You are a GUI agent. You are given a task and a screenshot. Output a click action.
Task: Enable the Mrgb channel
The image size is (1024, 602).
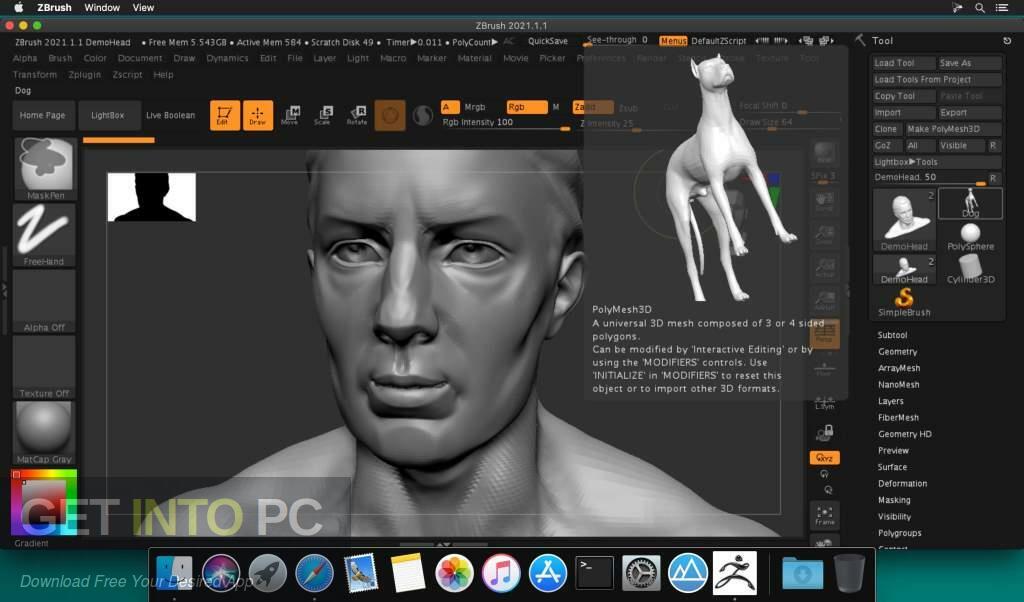tap(475, 107)
